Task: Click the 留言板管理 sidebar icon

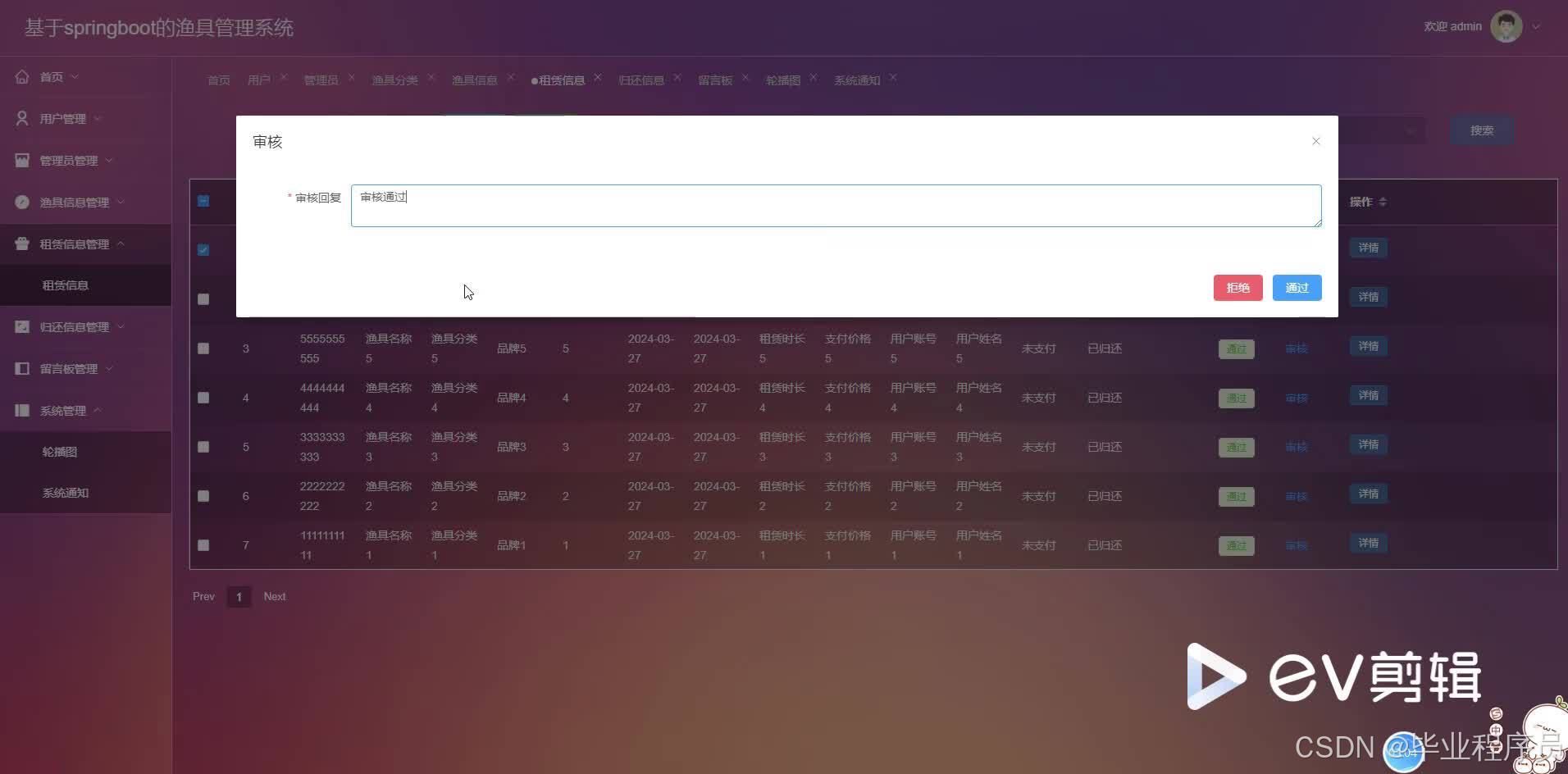Action: [x=22, y=368]
